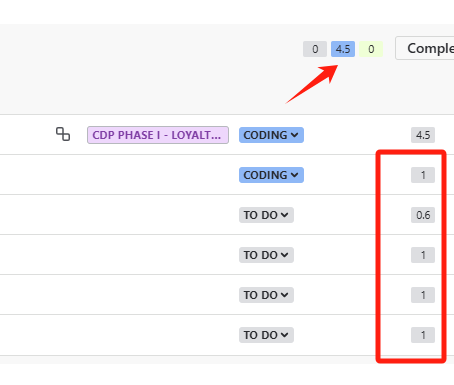454x385 pixels.
Task: Select the 0.6 estimate value
Action: 423,215
